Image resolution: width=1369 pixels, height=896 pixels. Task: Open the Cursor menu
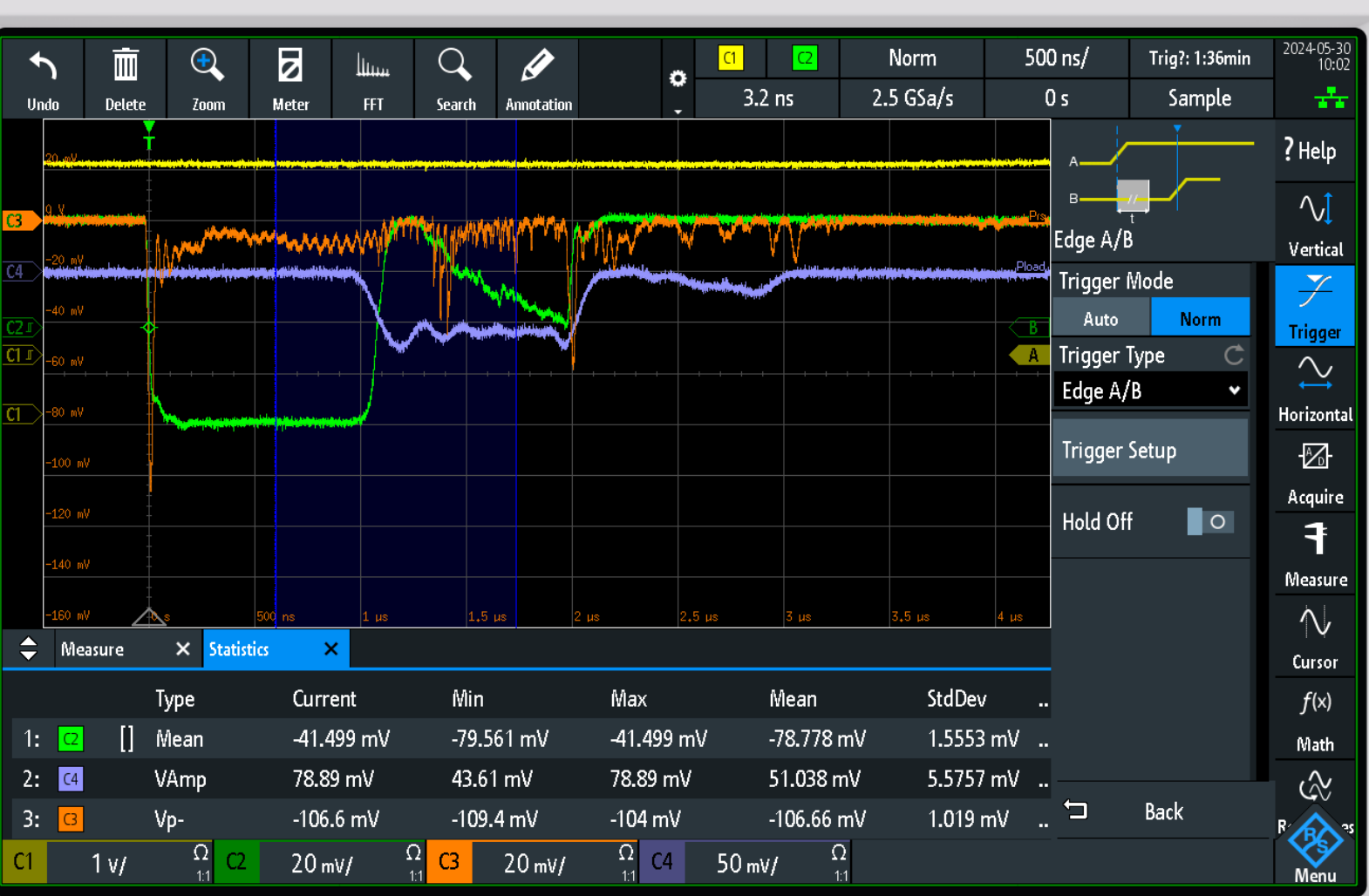tap(1315, 637)
